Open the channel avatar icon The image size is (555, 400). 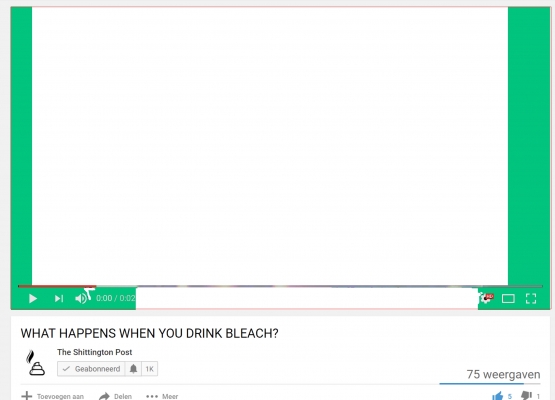pyautogui.click(x=35, y=363)
